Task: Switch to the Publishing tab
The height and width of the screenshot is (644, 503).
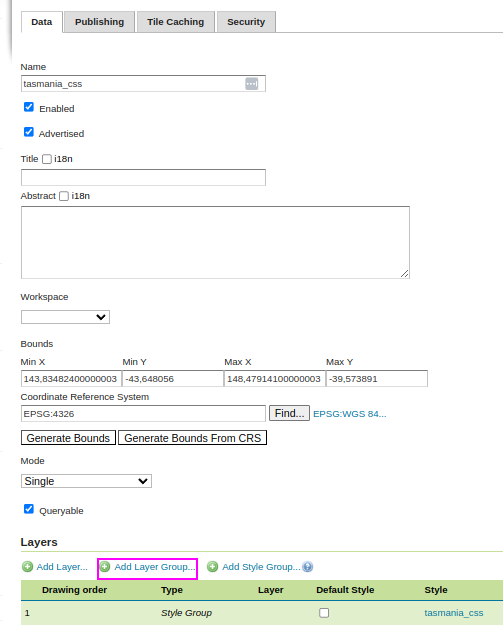Action: (x=99, y=22)
